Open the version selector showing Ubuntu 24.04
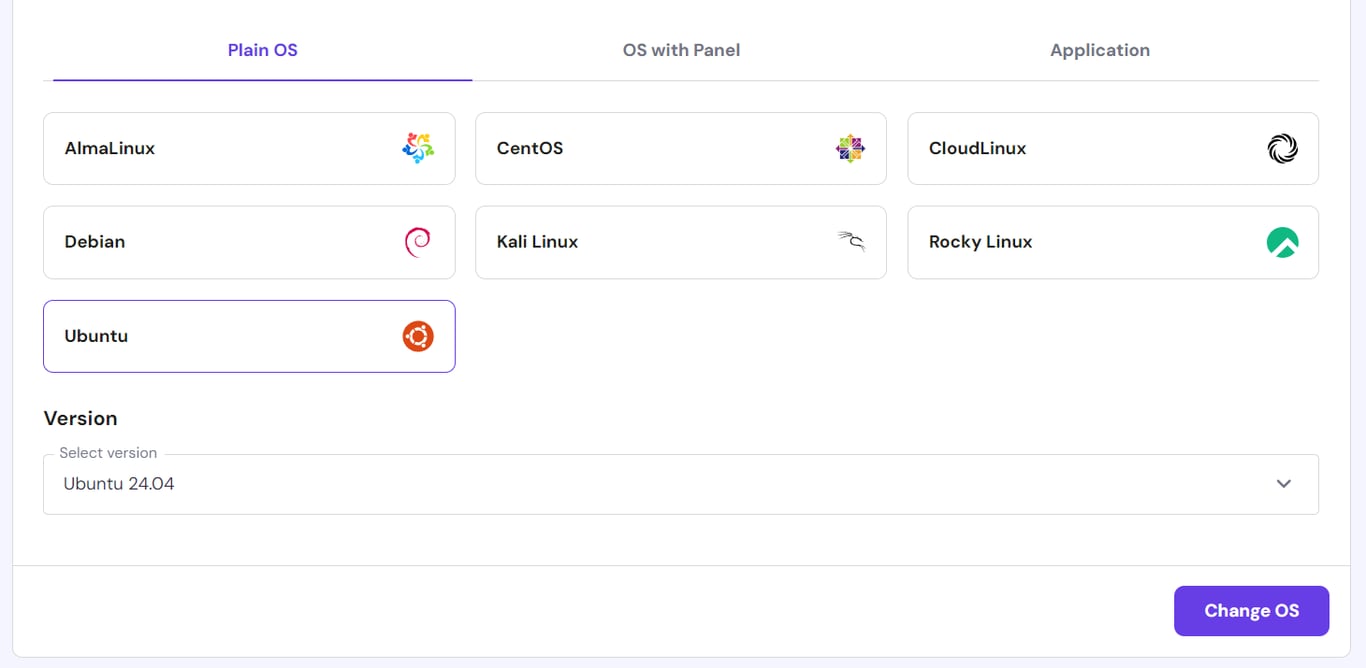 [681, 484]
